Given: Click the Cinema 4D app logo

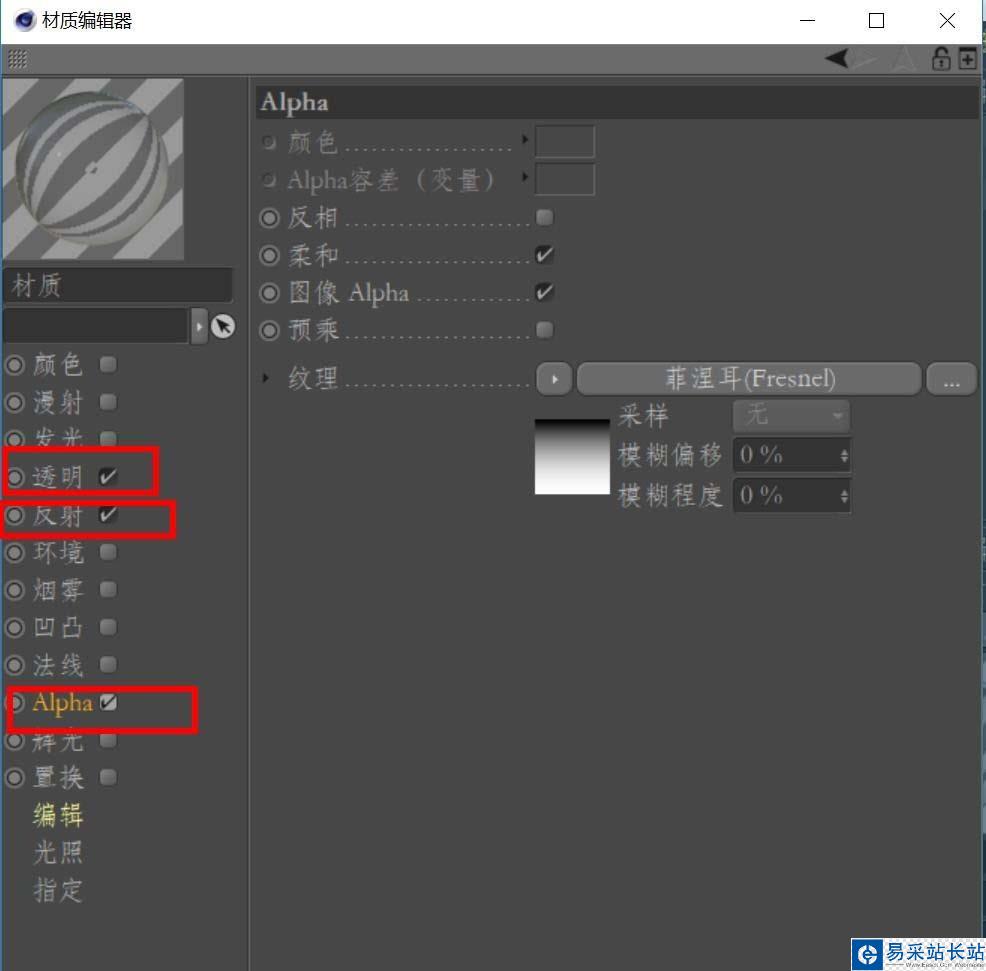Looking at the screenshot, I should click(x=25, y=21).
